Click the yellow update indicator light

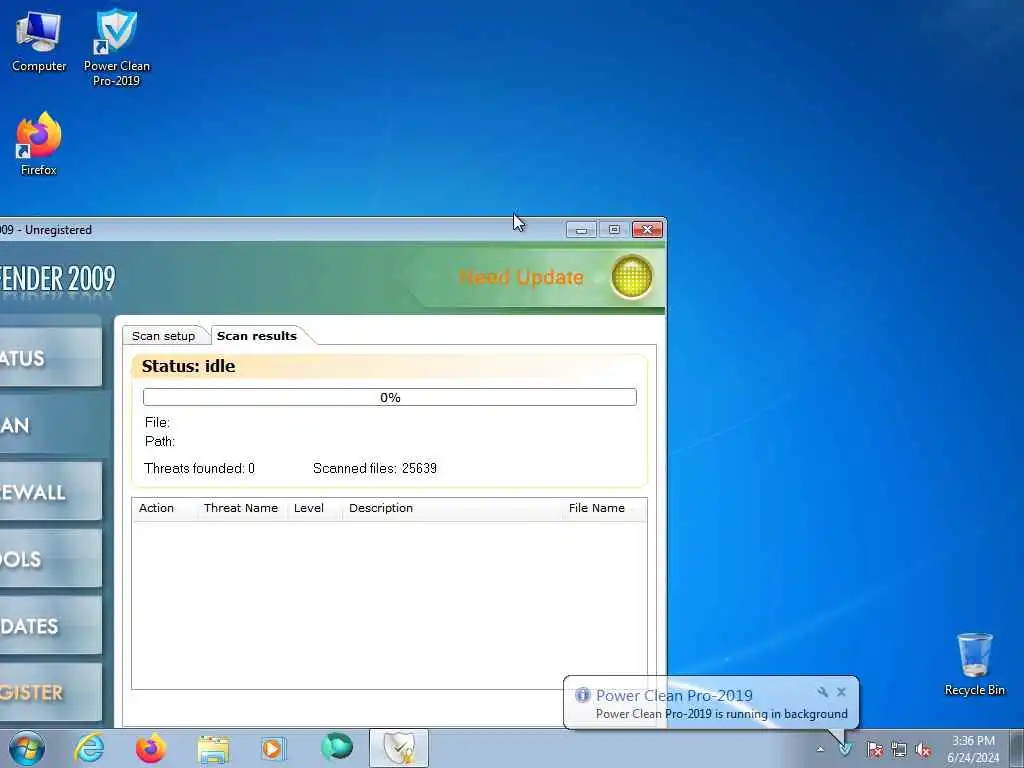(632, 277)
